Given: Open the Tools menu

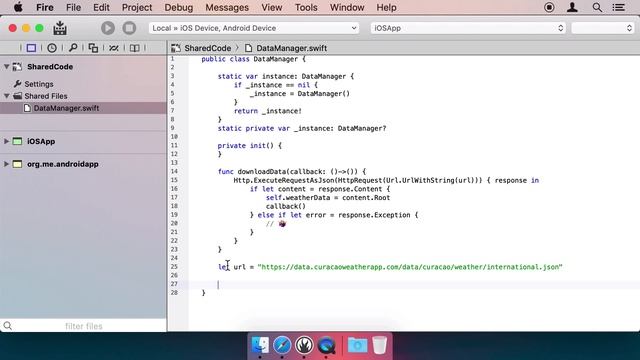Looking at the screenshot, I should (306, 7).
